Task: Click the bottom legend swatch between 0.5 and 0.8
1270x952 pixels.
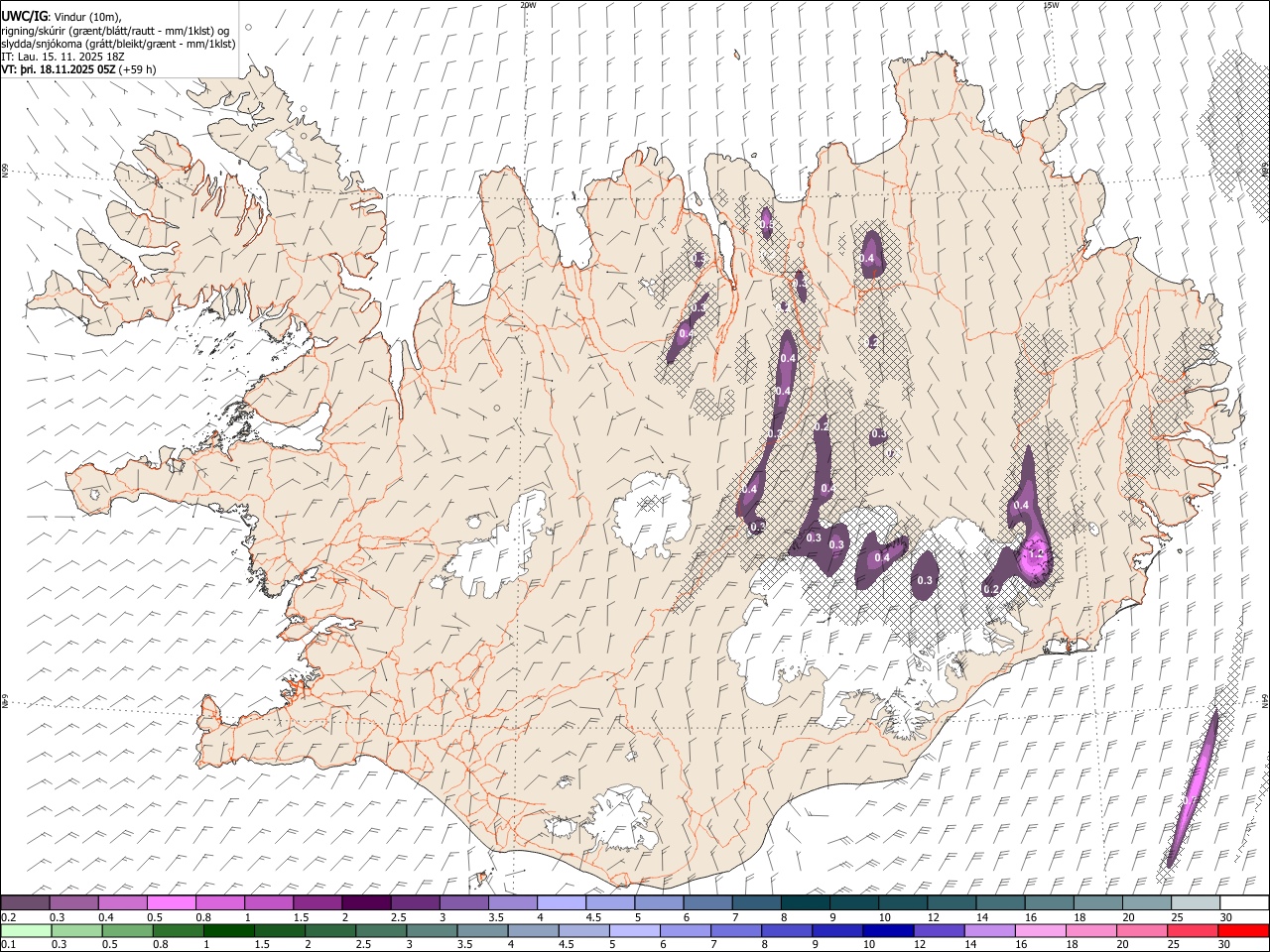Action: coord(127,930)
